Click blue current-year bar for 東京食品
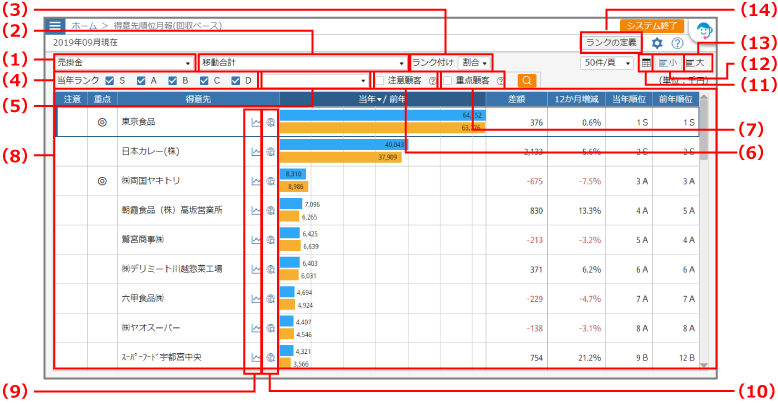This screenshot has height=404, width=778. pyautogui.click(x=383, y=115)
